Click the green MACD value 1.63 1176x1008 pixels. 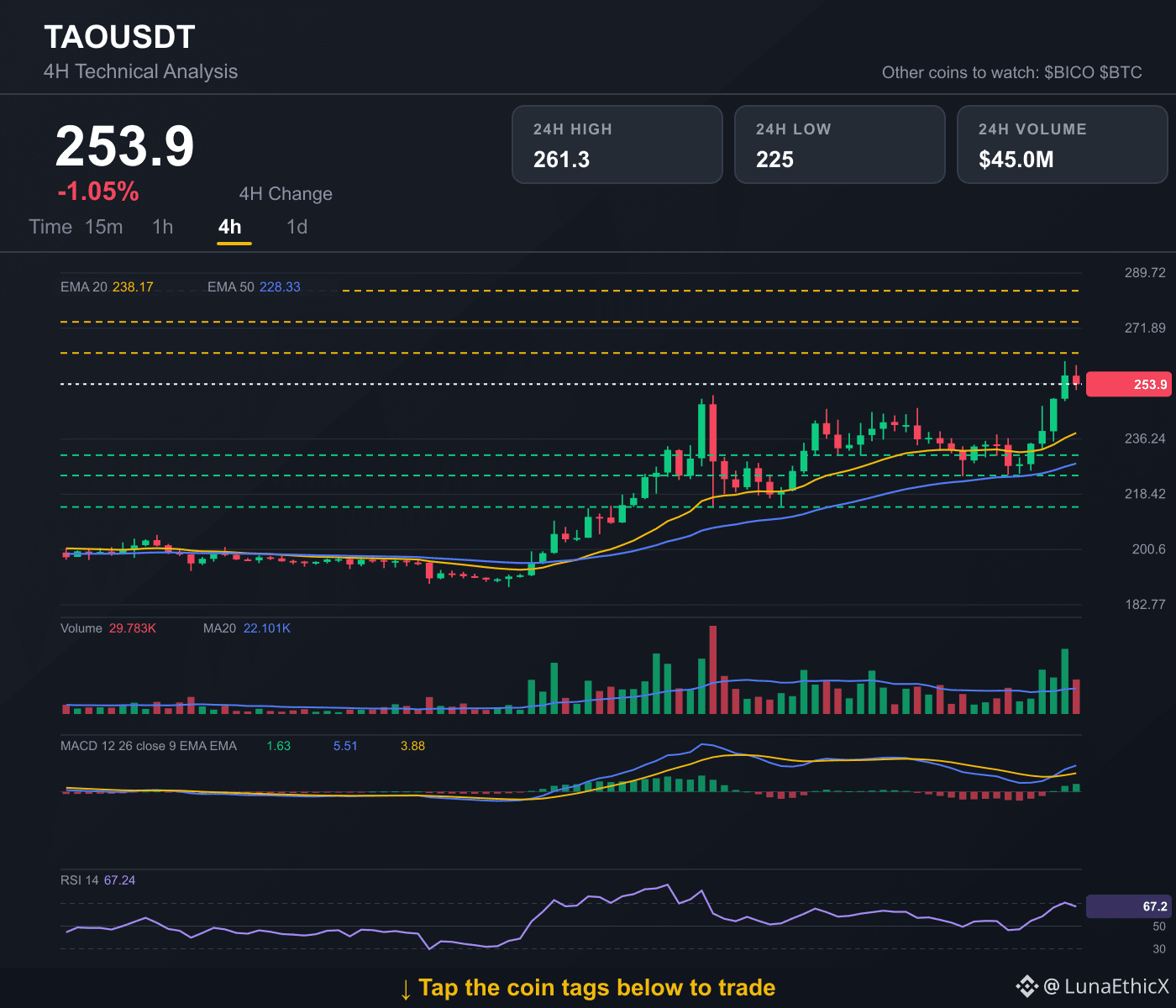(279, 746)
